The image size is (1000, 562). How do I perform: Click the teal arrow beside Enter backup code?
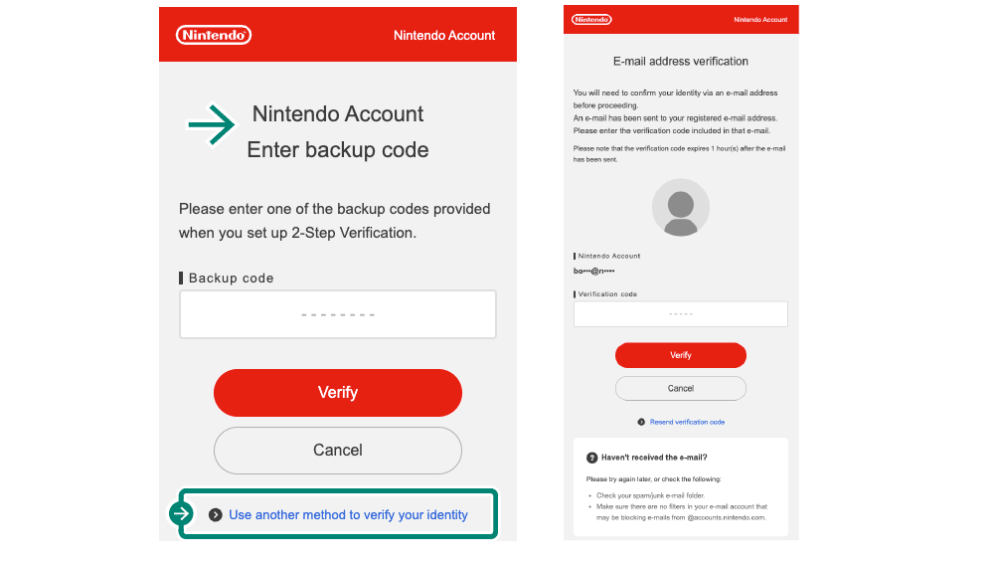click(211, 125)
